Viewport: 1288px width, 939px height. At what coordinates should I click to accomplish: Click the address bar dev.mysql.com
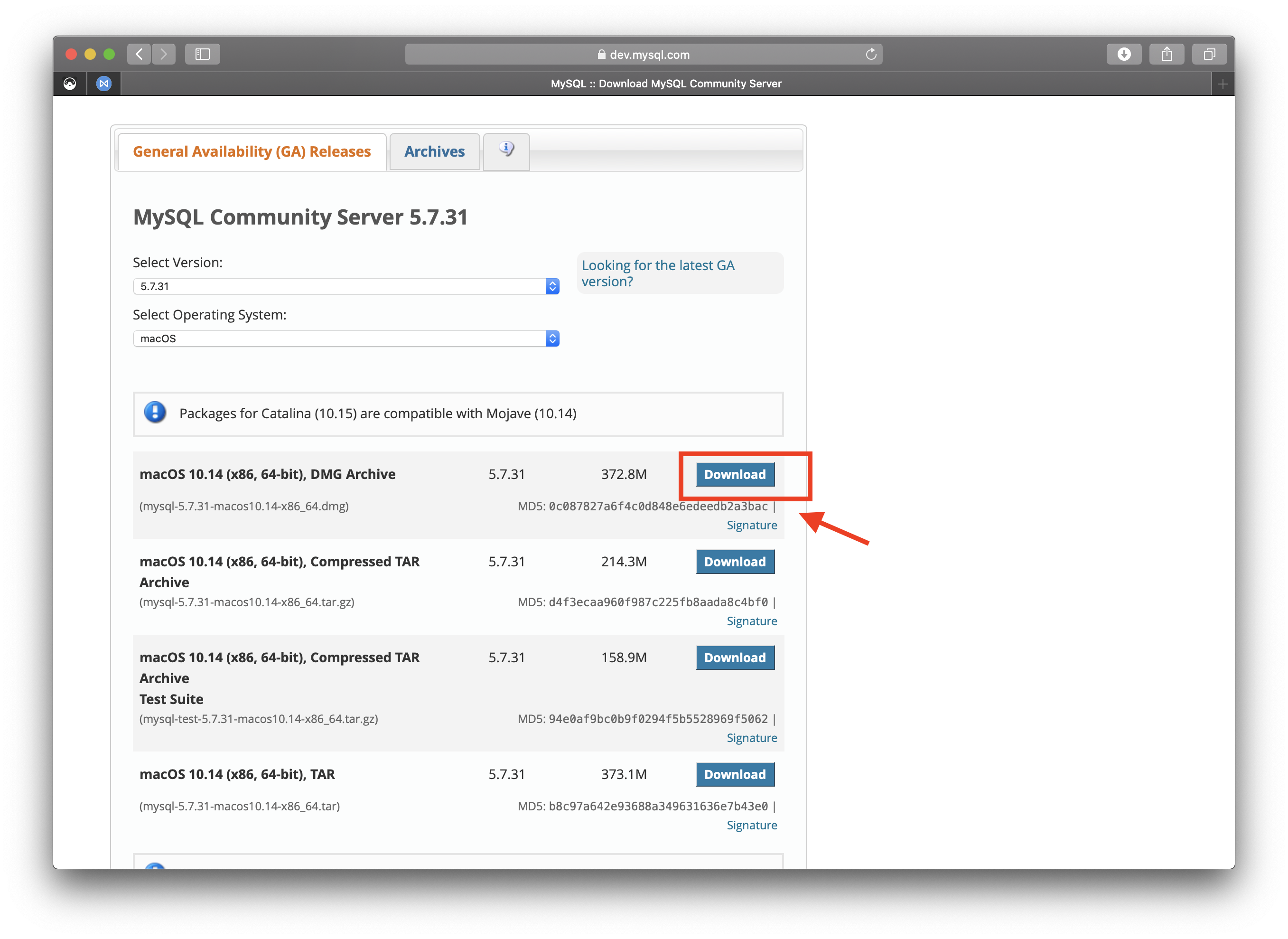[x=643, y=55]
